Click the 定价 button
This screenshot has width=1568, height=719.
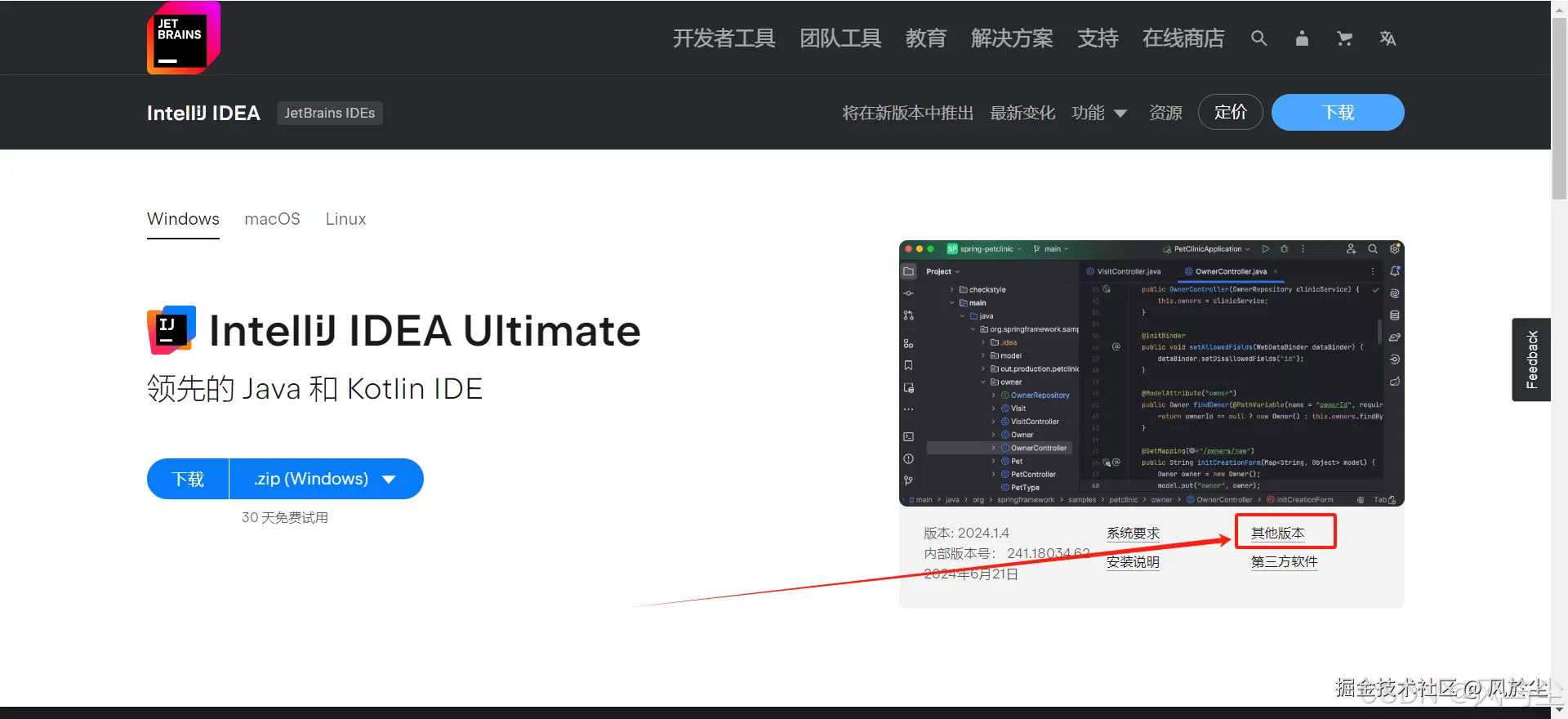click(1231, 112)
